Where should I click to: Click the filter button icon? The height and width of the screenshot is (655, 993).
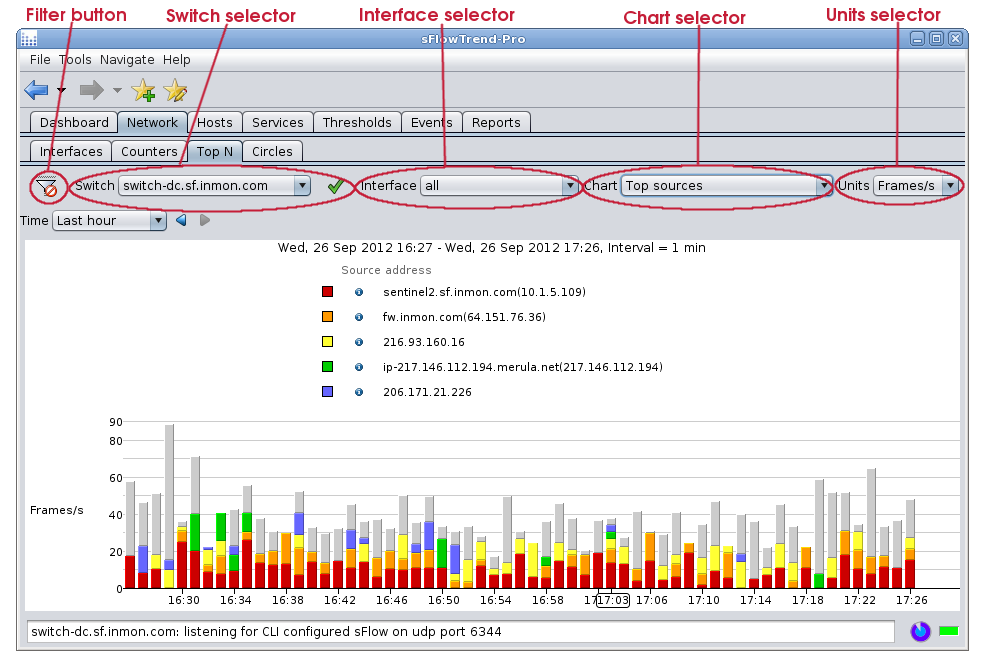47,186
